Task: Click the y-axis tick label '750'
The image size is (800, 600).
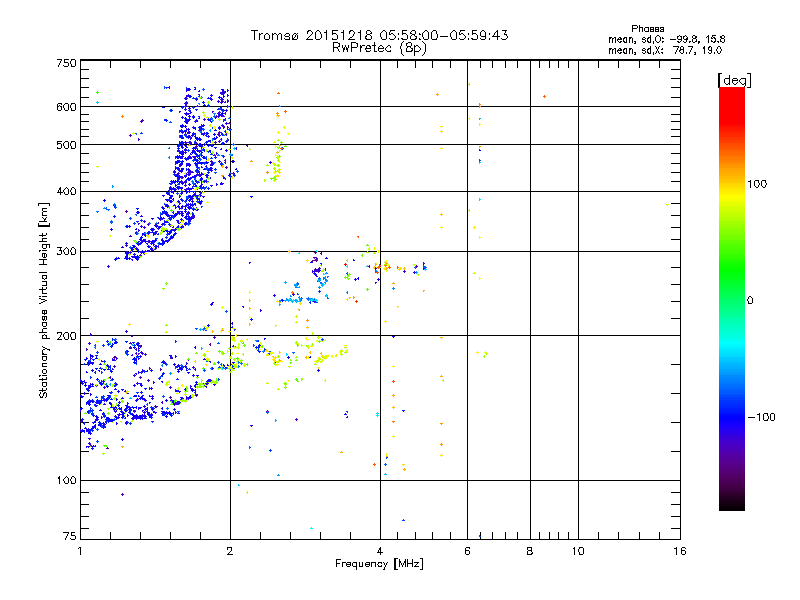Action: 67,63
